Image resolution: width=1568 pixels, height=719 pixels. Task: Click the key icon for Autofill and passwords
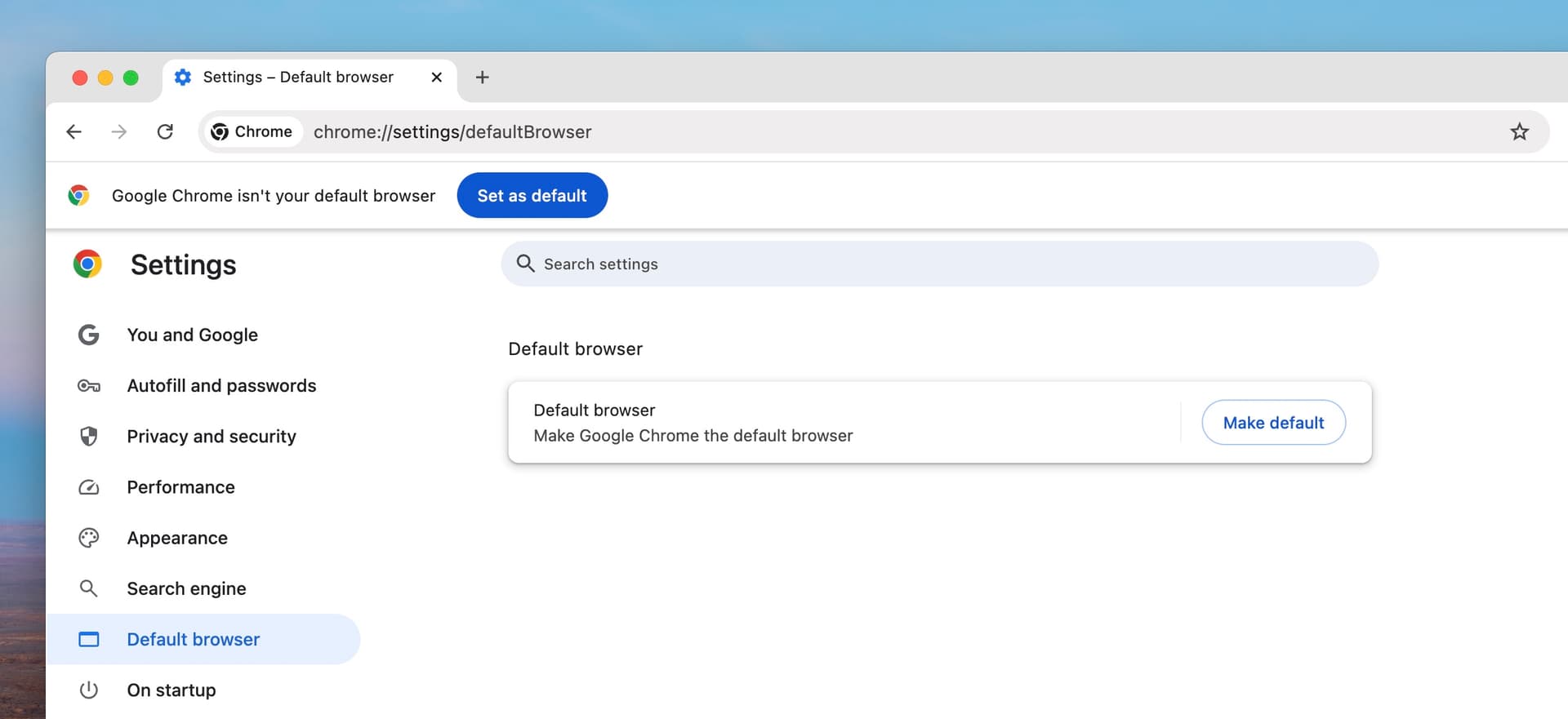(88, 386)
